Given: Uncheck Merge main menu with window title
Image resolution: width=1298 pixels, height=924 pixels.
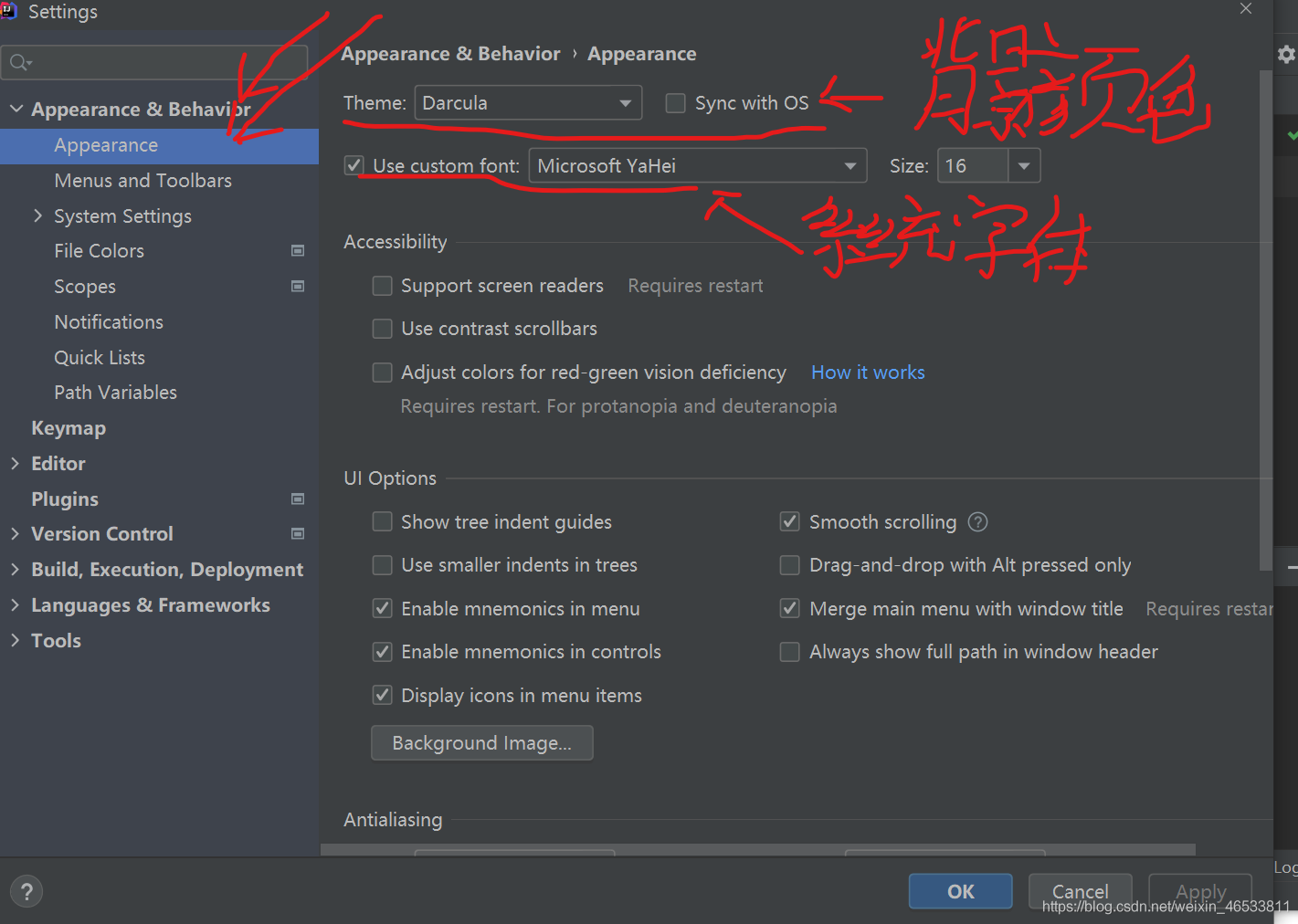Looking at the screenshot, I should [790, 608].
